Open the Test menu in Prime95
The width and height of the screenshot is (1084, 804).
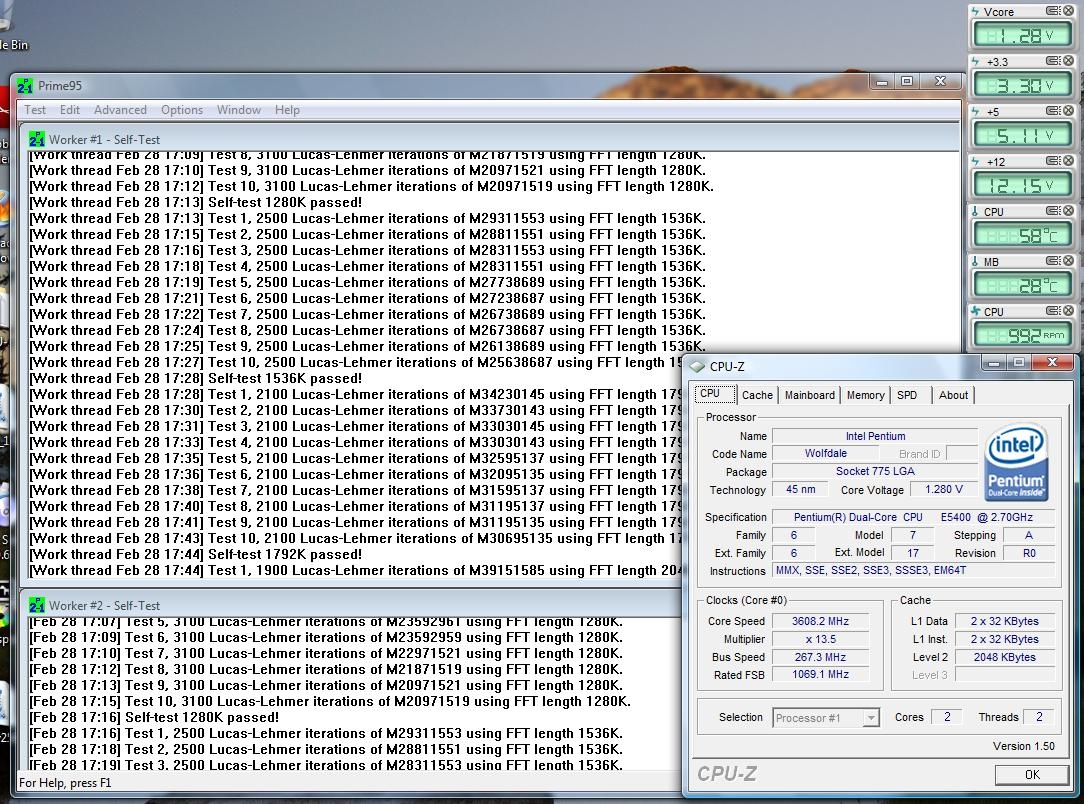pyautogui.click(x=35, y=110)
